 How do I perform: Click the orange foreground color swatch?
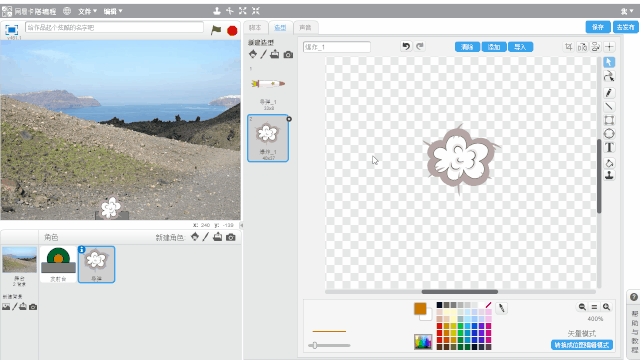tap(420, 309)
